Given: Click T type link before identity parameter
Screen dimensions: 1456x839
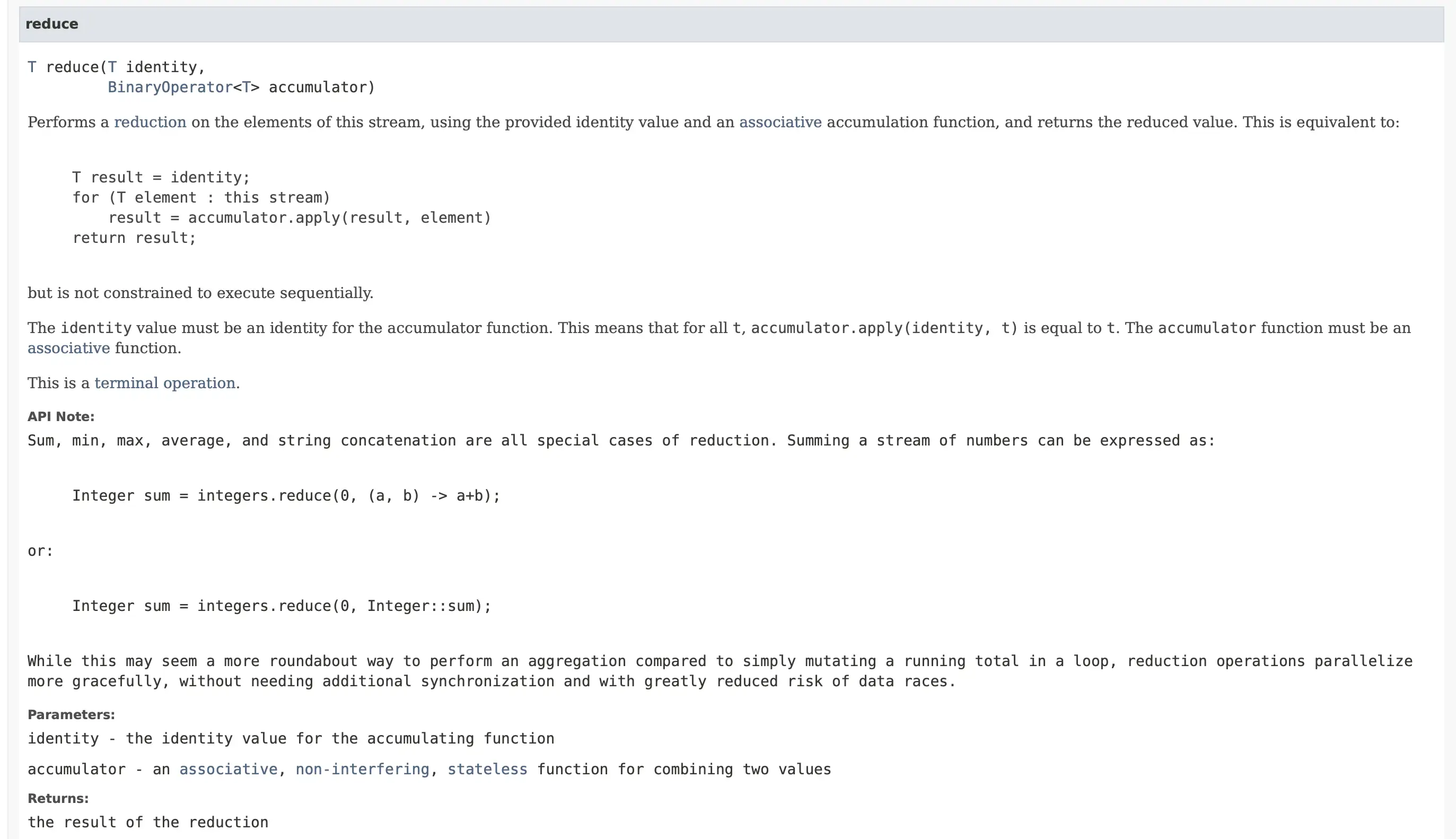Looking at the screenshot, I should [x=112, y=67].
